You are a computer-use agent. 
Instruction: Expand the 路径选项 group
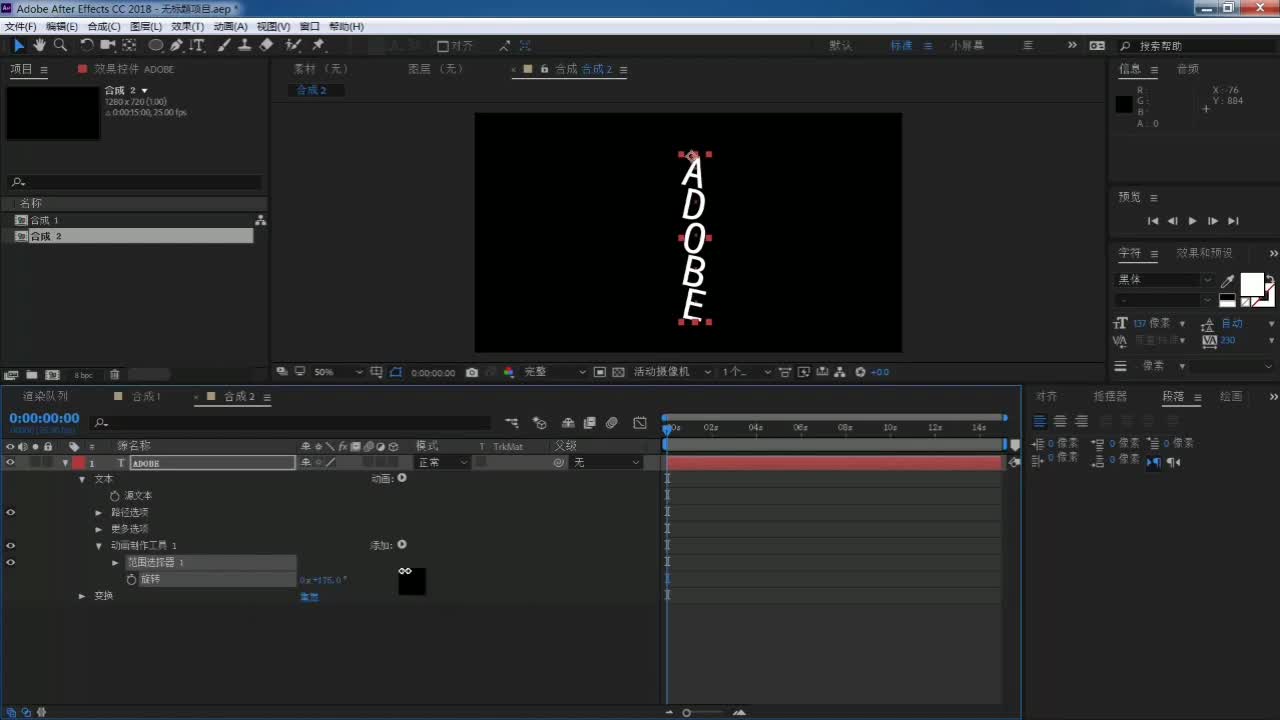tap(99, 512)
